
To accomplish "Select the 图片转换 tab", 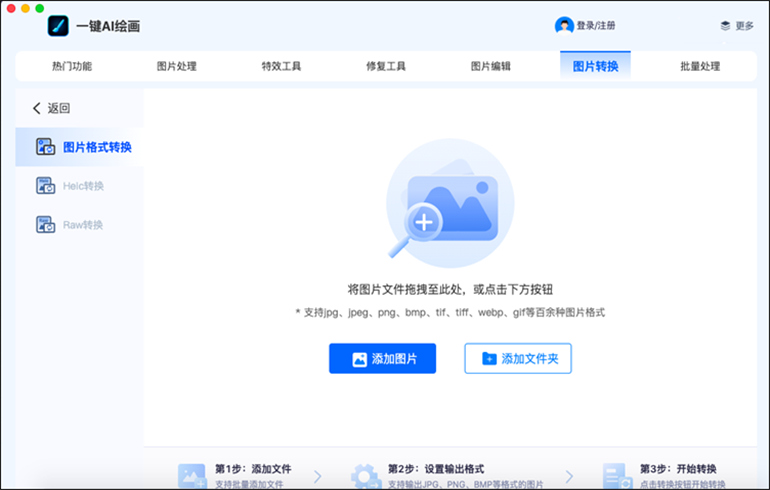I will pos(595,66).
